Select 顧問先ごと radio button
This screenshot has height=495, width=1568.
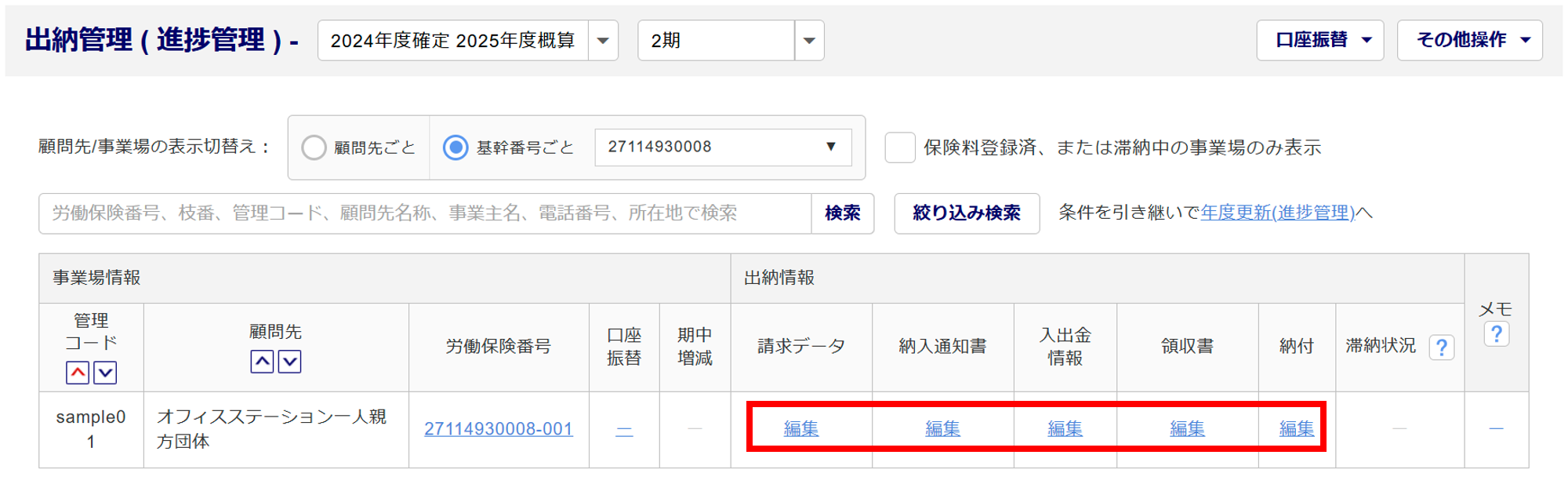[x=314, y=147]
